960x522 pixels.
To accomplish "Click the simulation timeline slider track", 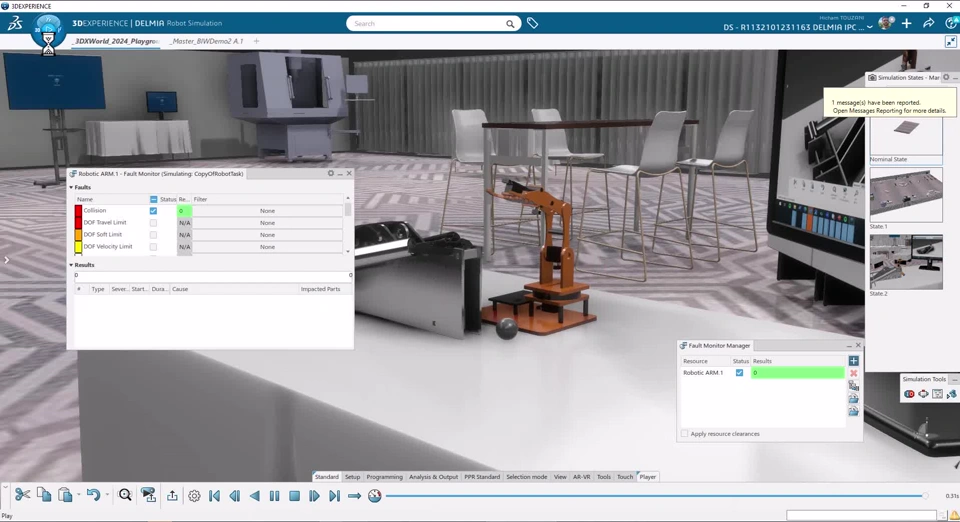I will 655,496.
